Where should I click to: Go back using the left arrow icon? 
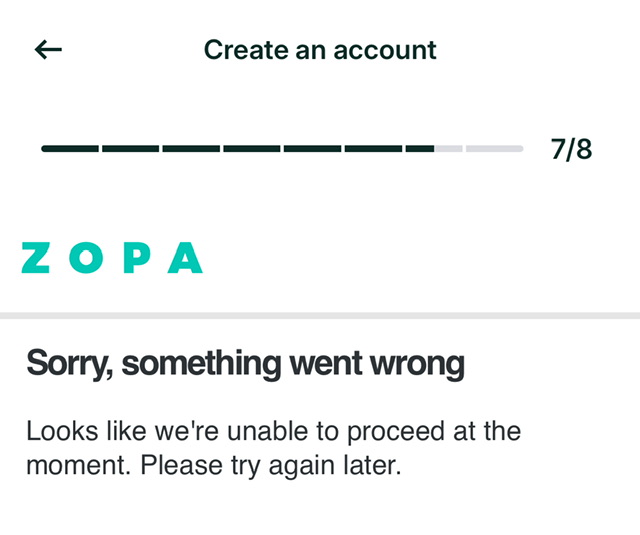click(48, 50)
